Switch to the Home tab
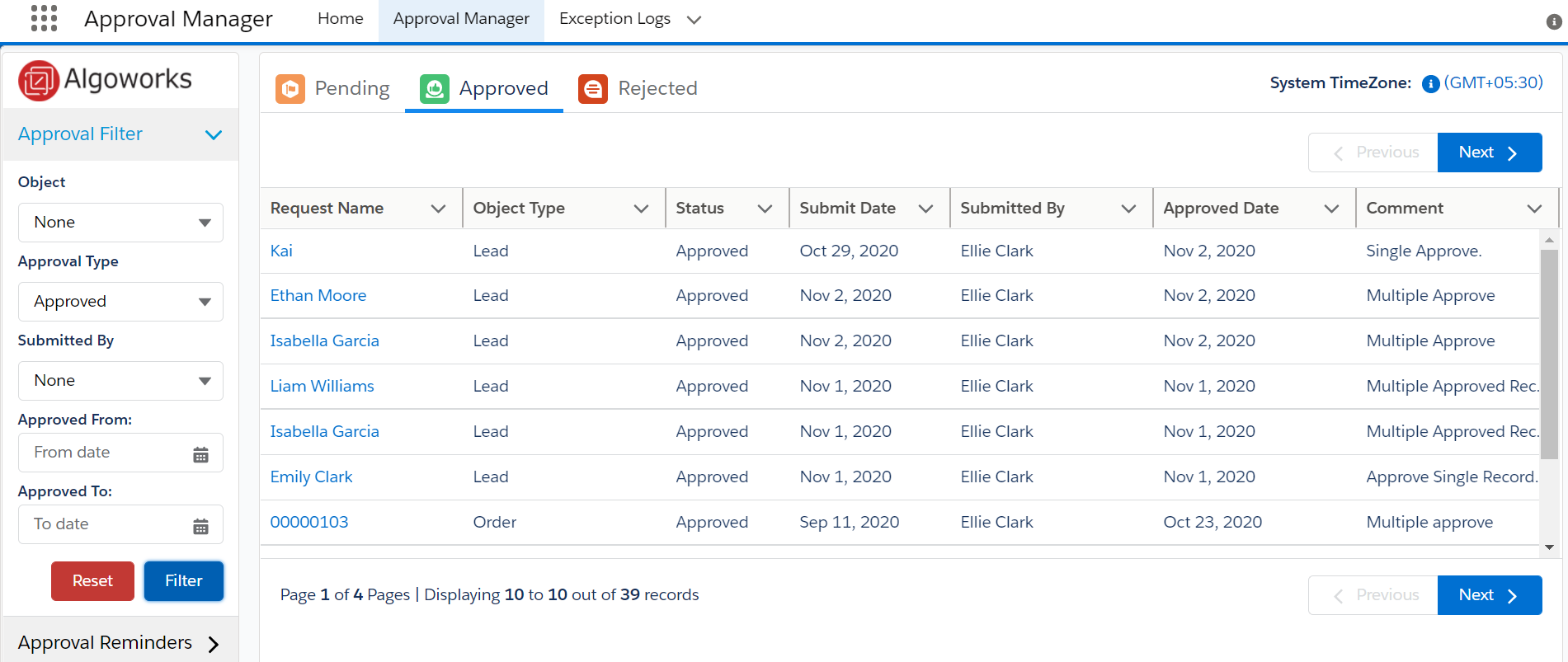 (340, 19)
